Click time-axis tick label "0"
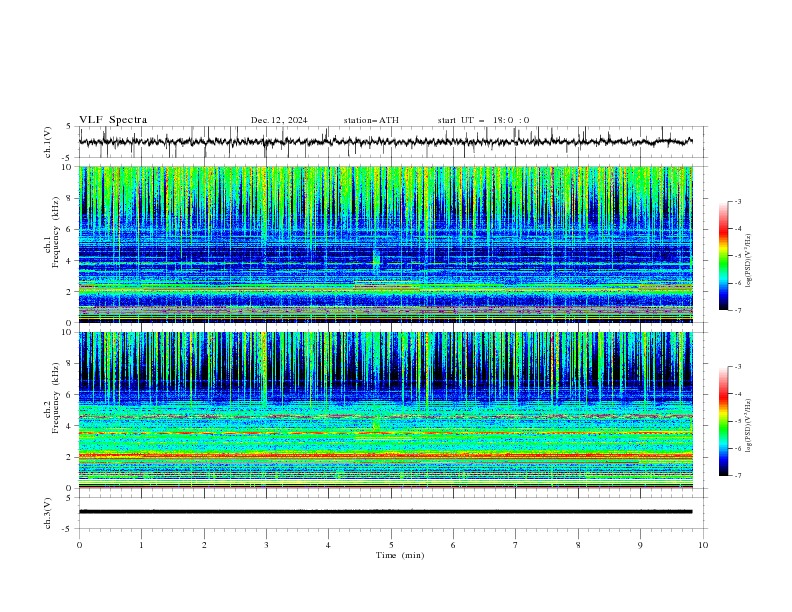 [x=79, y=545]
